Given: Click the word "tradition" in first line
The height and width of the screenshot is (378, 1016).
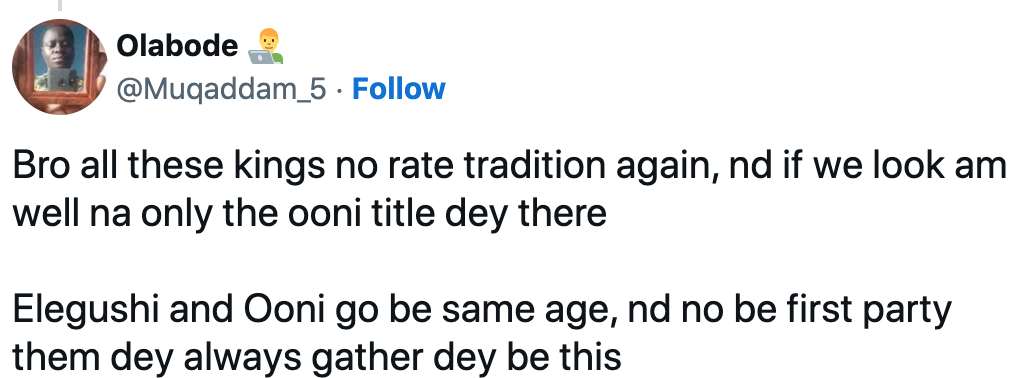Looking at the screenshot, I should [520, 167].
